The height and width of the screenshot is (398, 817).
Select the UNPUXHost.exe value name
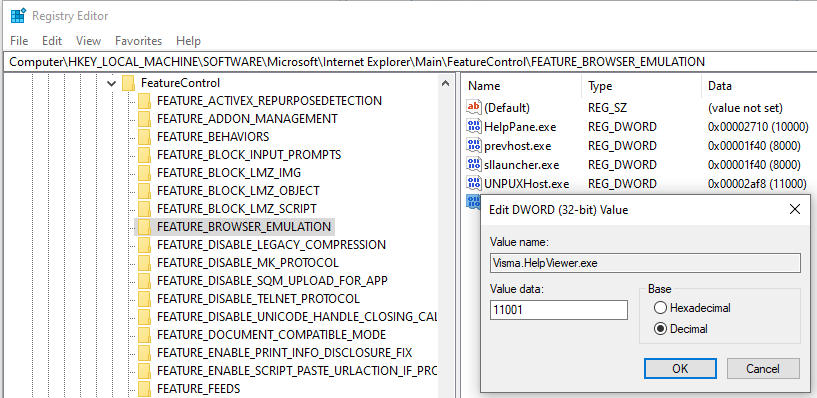click(x=526, y=184)
